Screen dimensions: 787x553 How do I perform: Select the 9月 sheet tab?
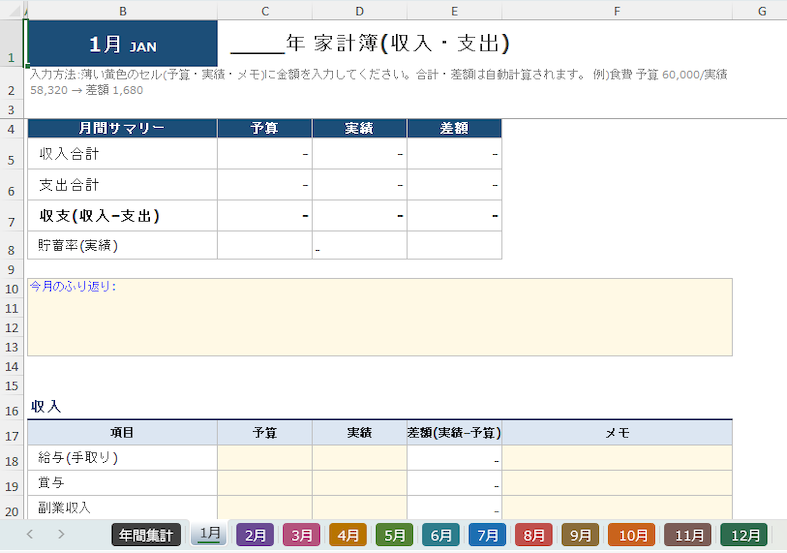click(580, 535)
